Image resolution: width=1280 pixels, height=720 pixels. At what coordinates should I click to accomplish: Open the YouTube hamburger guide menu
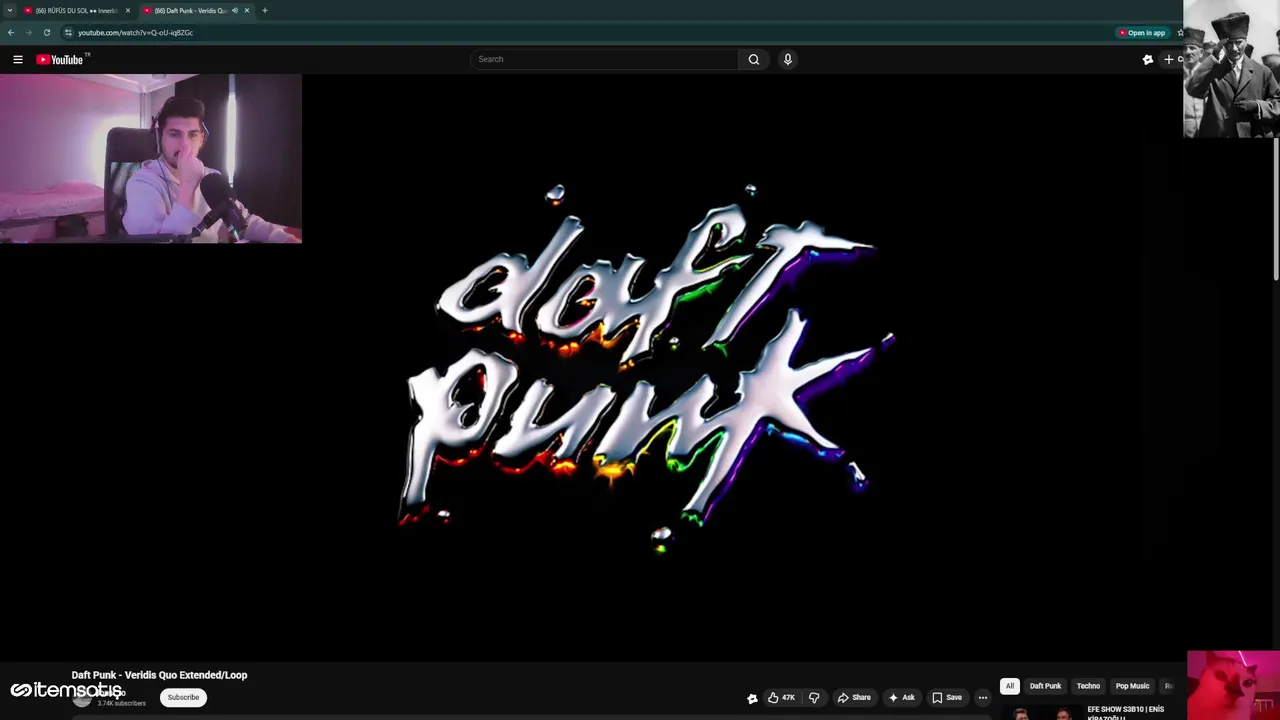coord(18,60)
